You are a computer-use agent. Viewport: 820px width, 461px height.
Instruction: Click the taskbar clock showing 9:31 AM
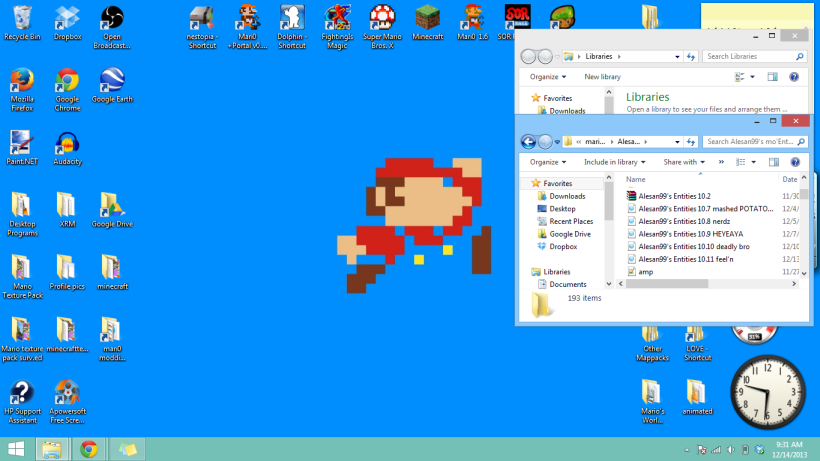coord(789,450)
